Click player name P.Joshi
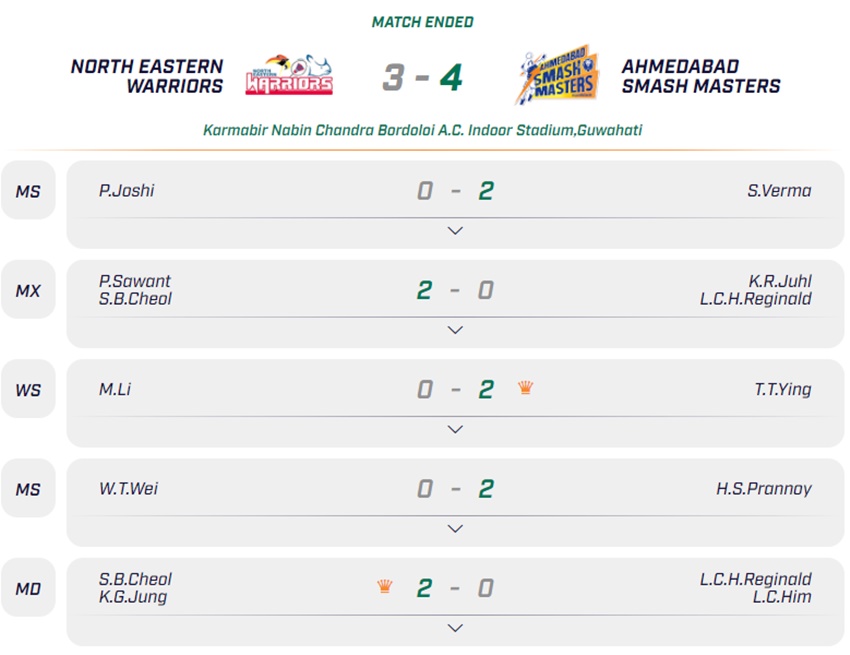Screen dimensions: 850x655 (127, 190)
